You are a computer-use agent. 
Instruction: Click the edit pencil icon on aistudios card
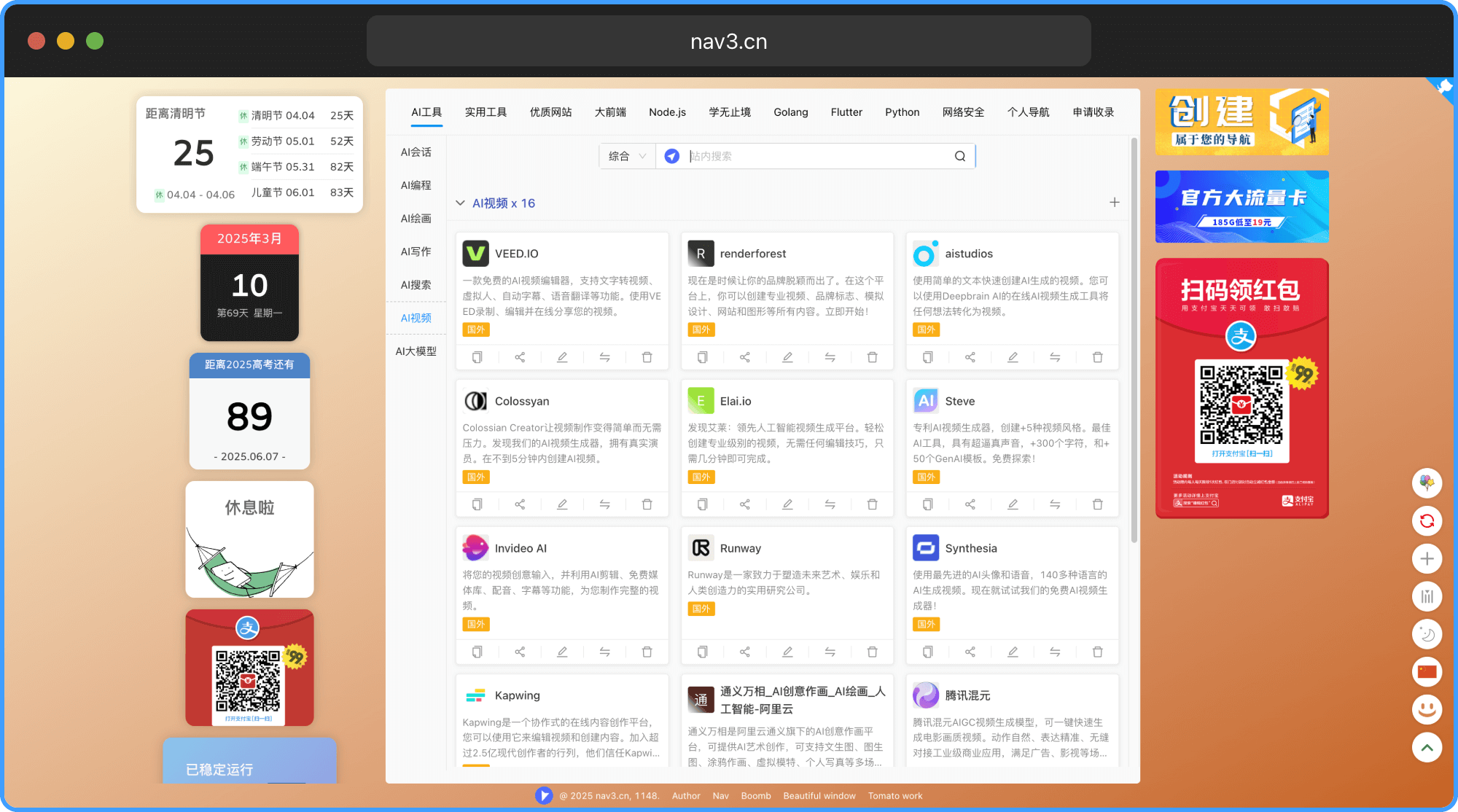1012,357
